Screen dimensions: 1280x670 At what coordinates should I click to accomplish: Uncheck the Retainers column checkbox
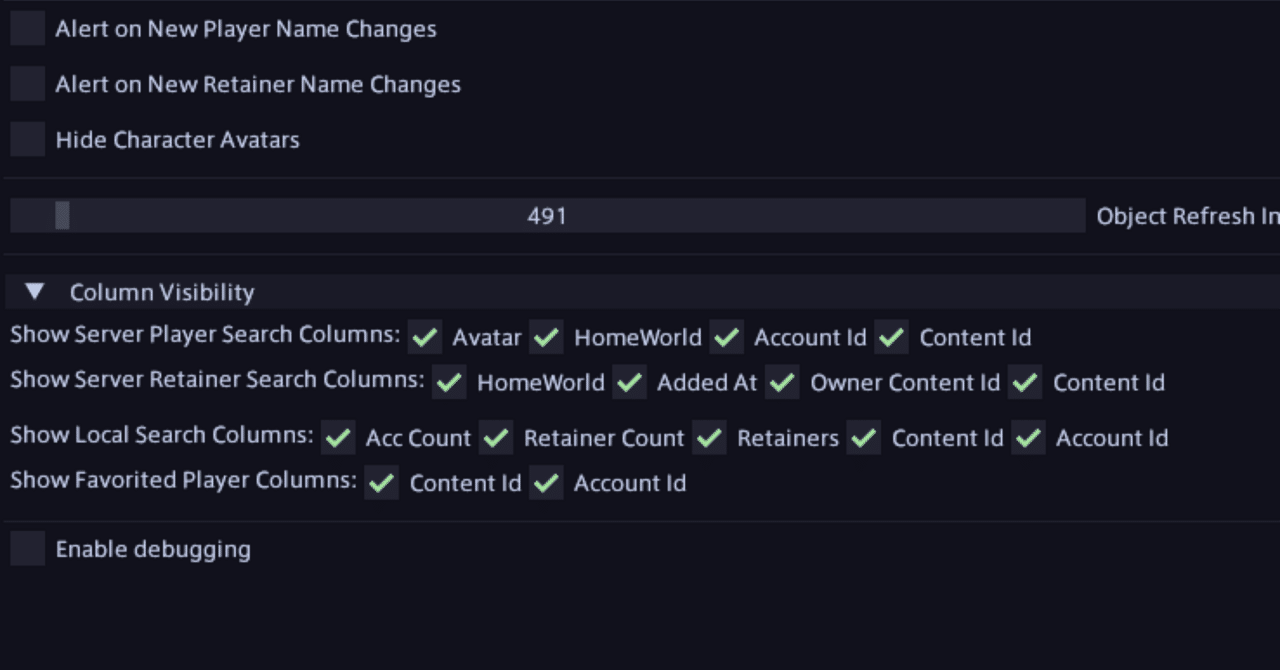(710, 437)
